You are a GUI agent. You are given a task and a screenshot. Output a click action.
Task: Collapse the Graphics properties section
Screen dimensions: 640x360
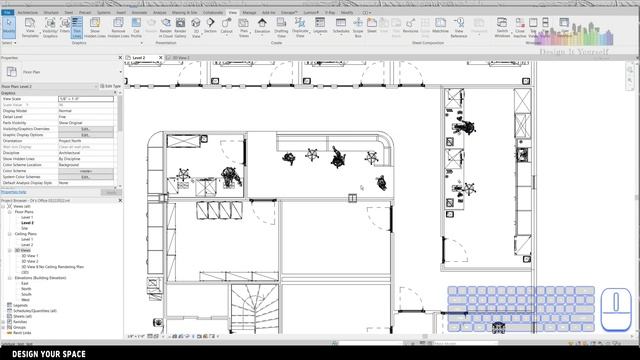pos(115,93)
